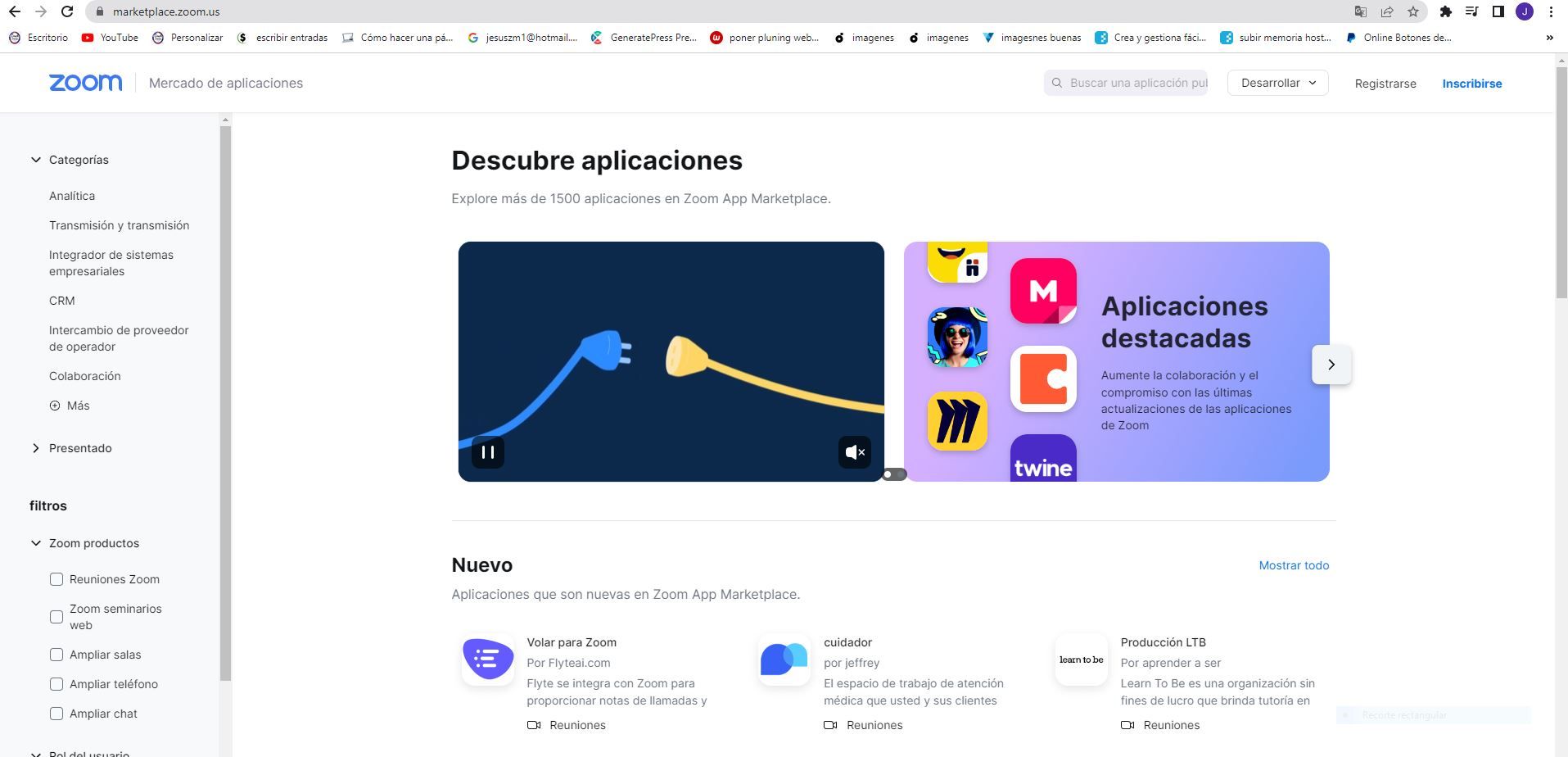
Task: Open the media control icon in Chrome toolbar
Action: (x=1472, y=11)
